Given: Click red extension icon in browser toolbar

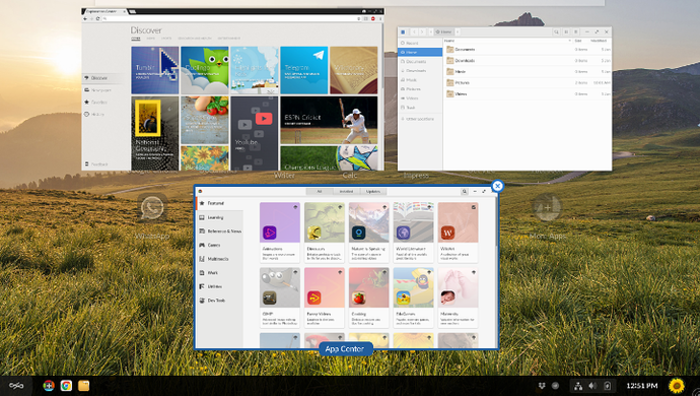Looking at the screenshot, I should click(373, 19).
